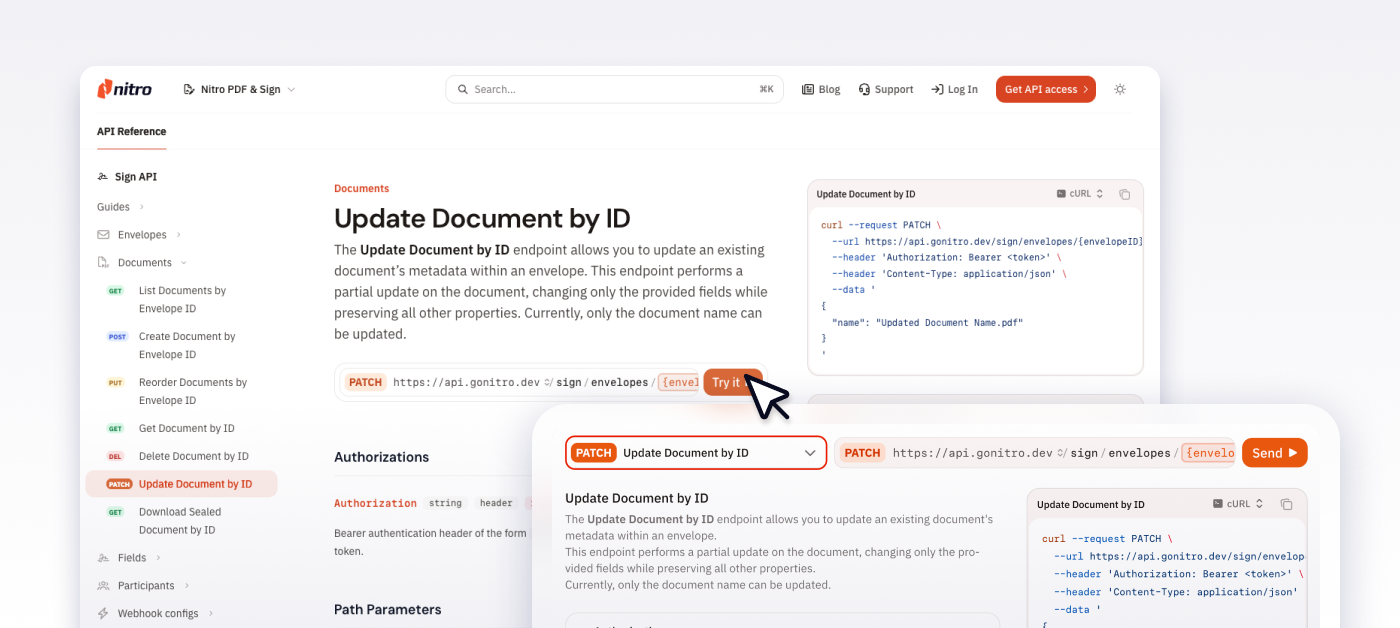Open the cURL language selector in top code panel
This screenshot has height=628, width=1400.
coord(1080,194)
